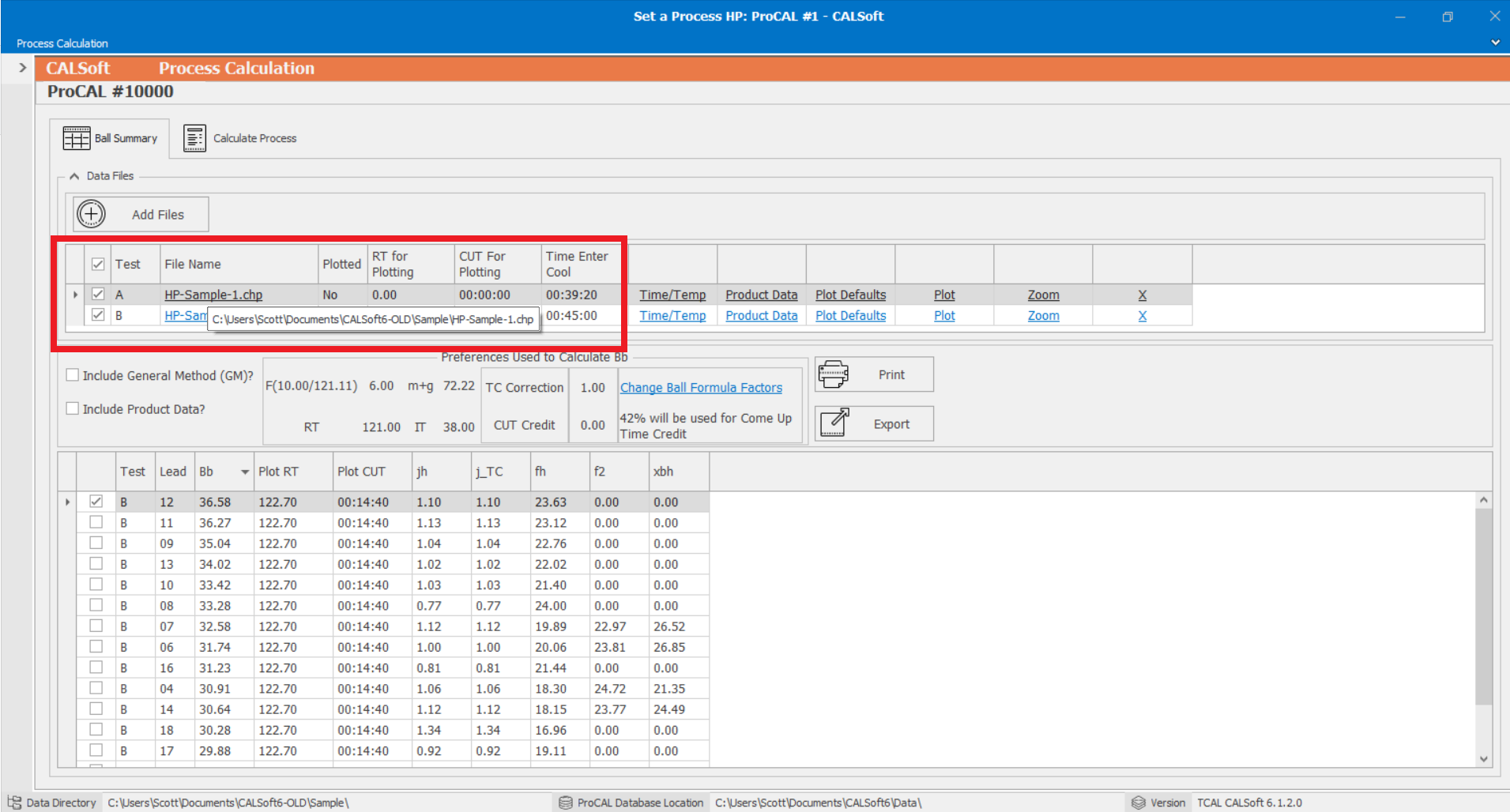
Task: Click the Add Files plus icon
Action: (91, 214)
